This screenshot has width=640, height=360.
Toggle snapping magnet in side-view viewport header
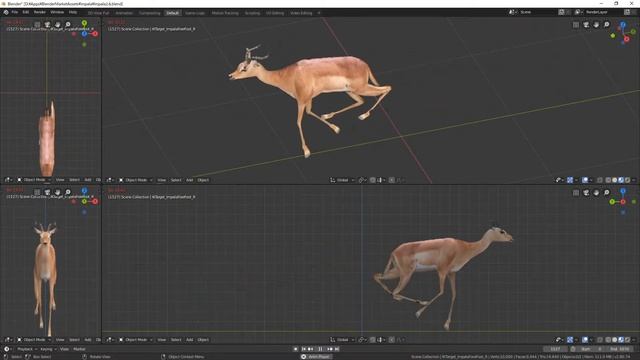[373, 340]
